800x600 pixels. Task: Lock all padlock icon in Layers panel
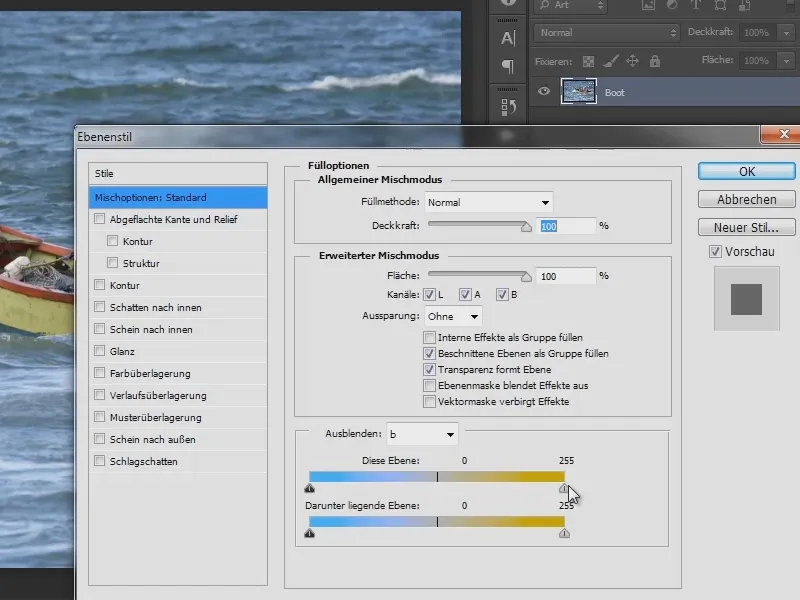[655, 62]
